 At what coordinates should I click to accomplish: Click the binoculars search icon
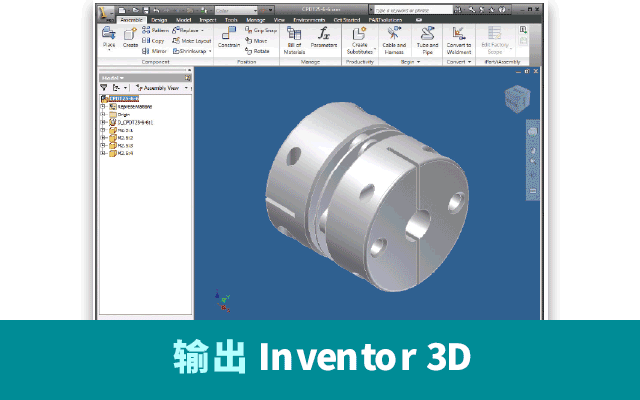point(458,10)
